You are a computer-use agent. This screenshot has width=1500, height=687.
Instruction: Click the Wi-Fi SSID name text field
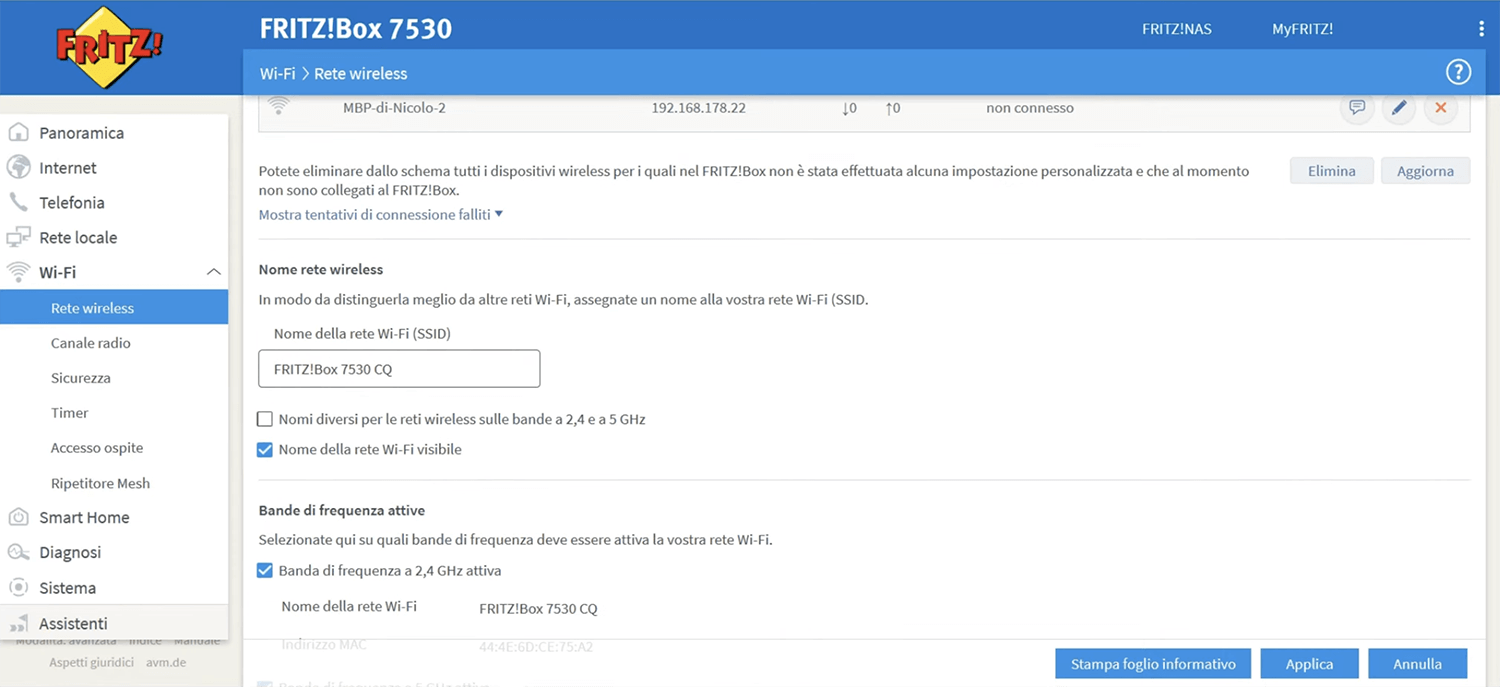399,369
